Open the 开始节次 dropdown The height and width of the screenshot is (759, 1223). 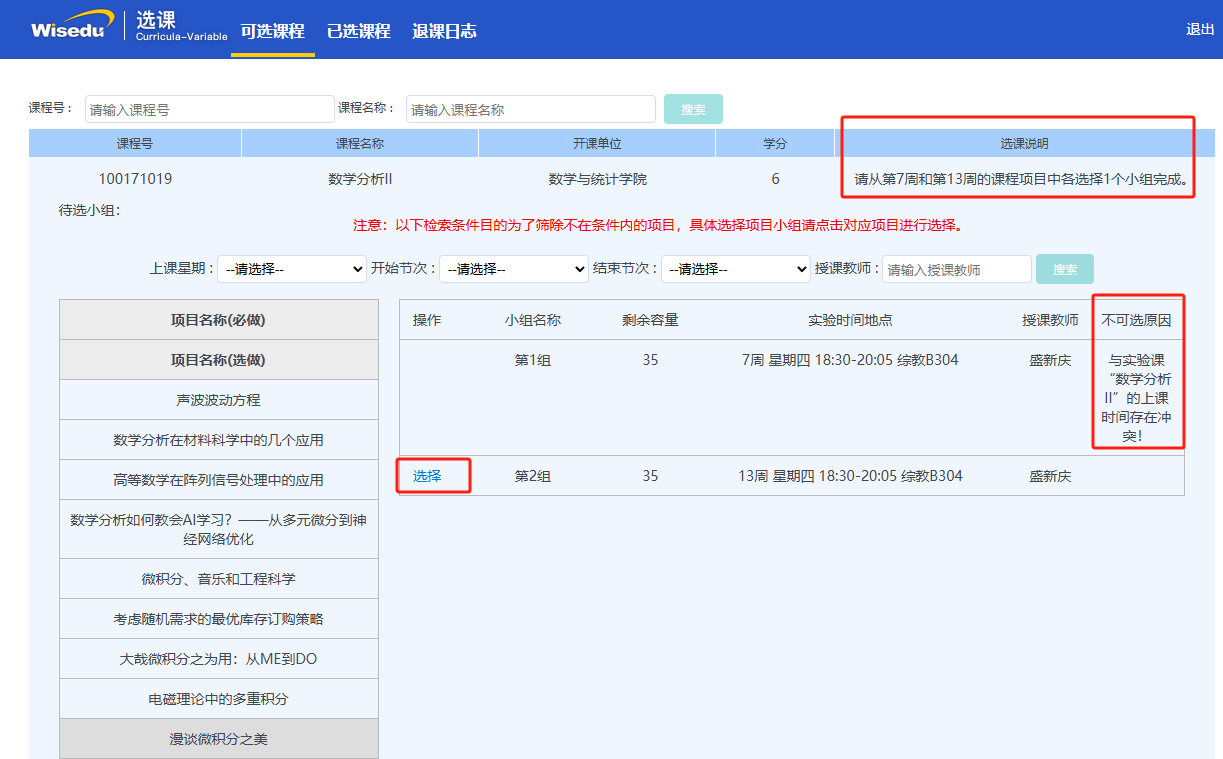tap(514, 269)
